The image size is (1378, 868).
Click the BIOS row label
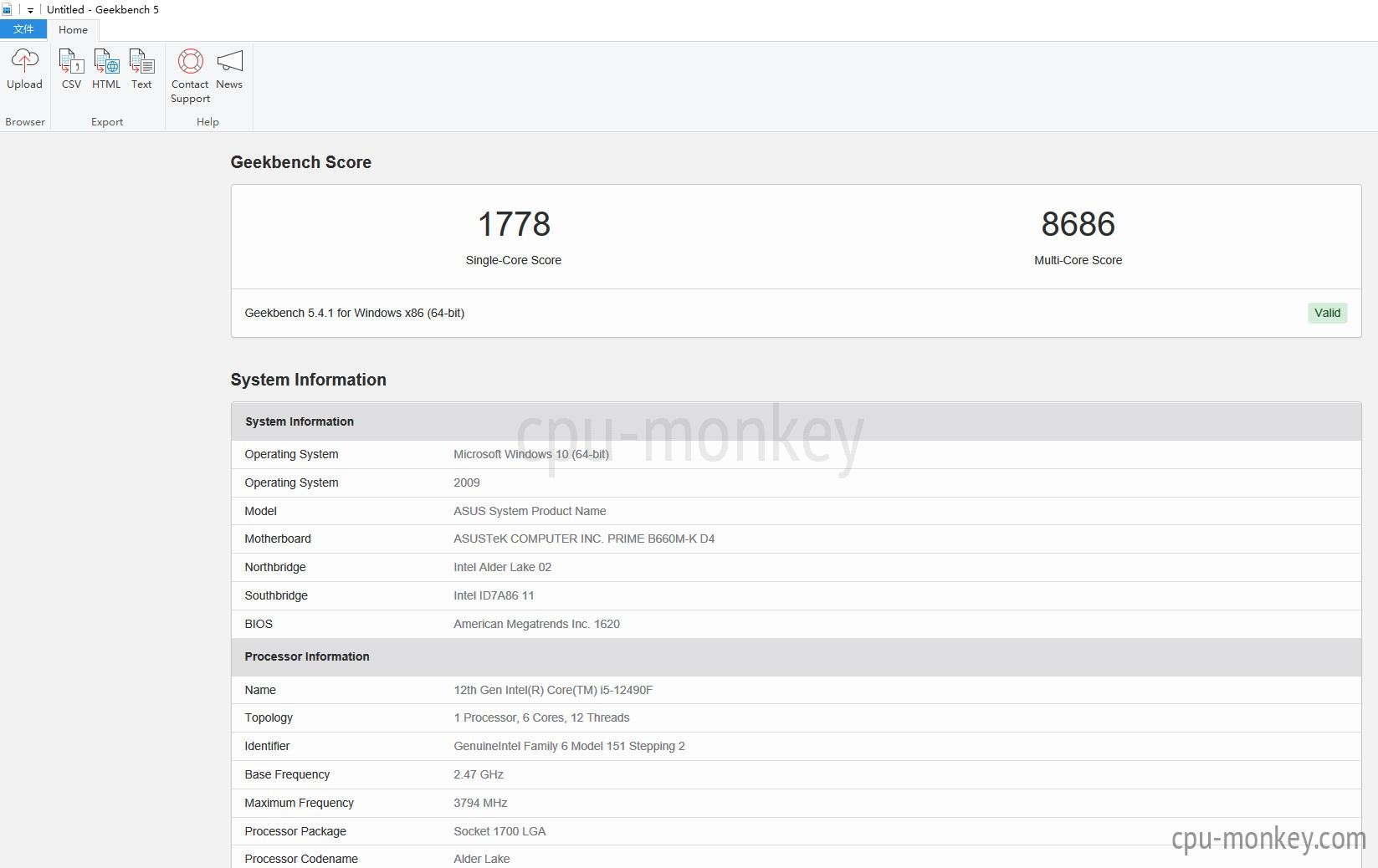pos(259,624)
